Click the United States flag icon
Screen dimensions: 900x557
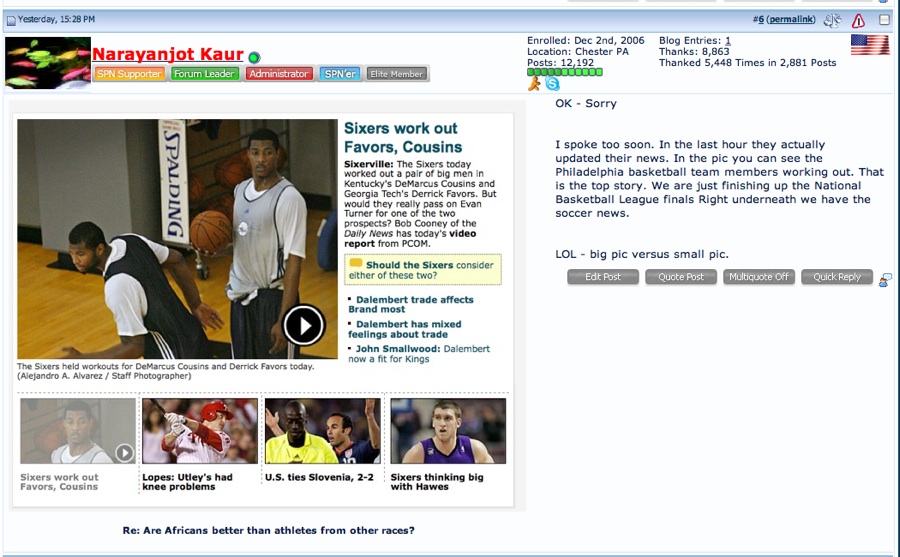(x=870, y=45)
